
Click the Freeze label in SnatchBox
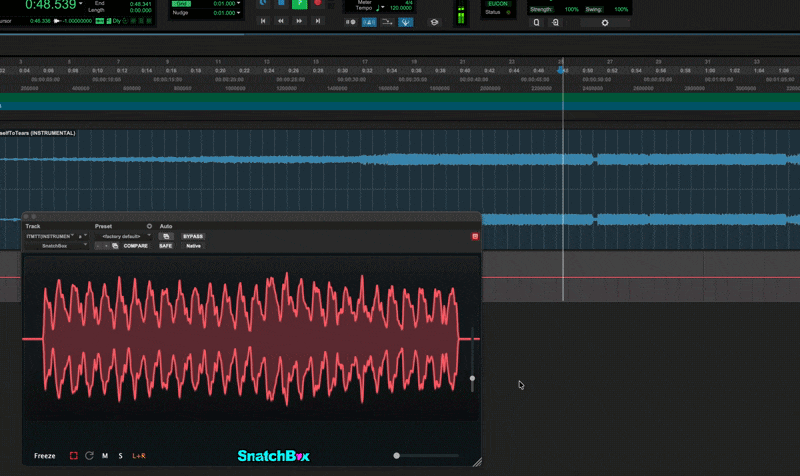(45, 456)
